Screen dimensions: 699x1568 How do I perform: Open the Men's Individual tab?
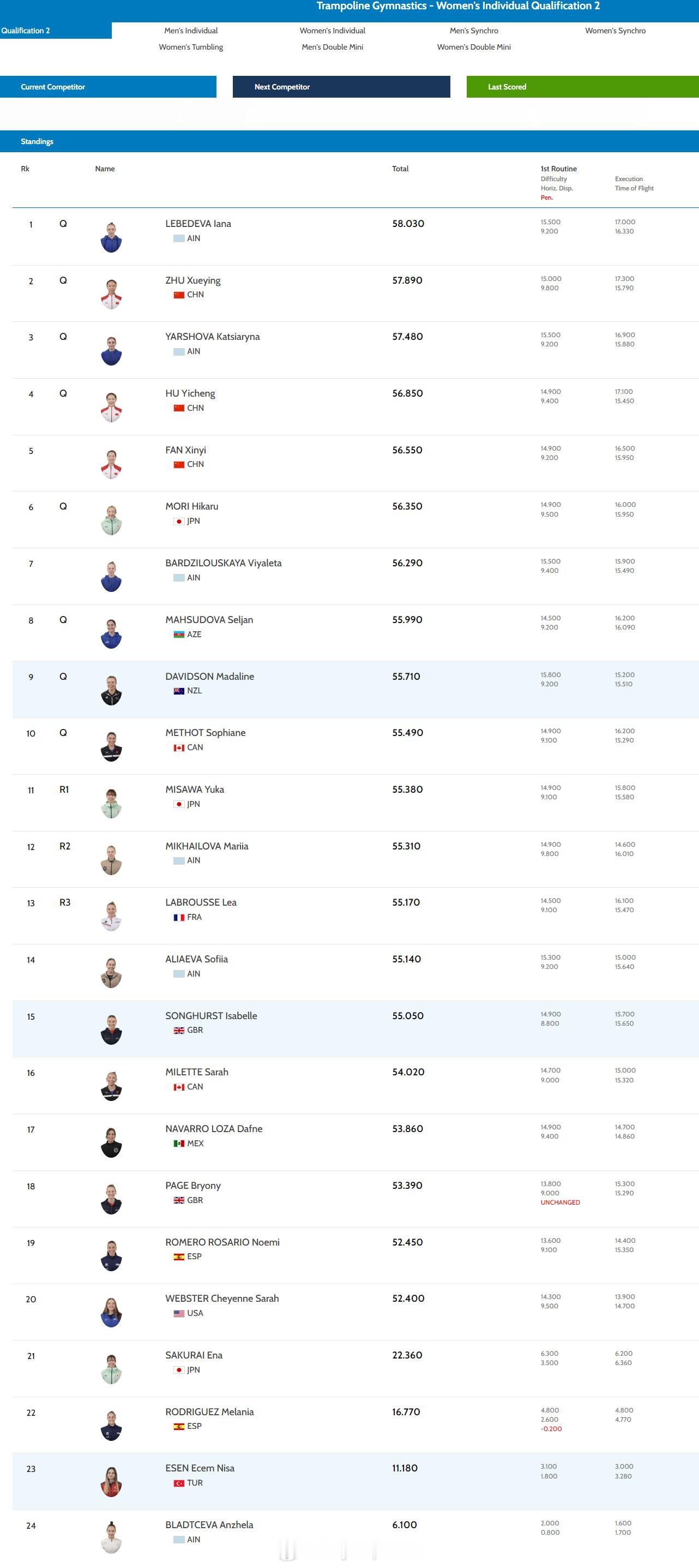[x=190, y=31]
